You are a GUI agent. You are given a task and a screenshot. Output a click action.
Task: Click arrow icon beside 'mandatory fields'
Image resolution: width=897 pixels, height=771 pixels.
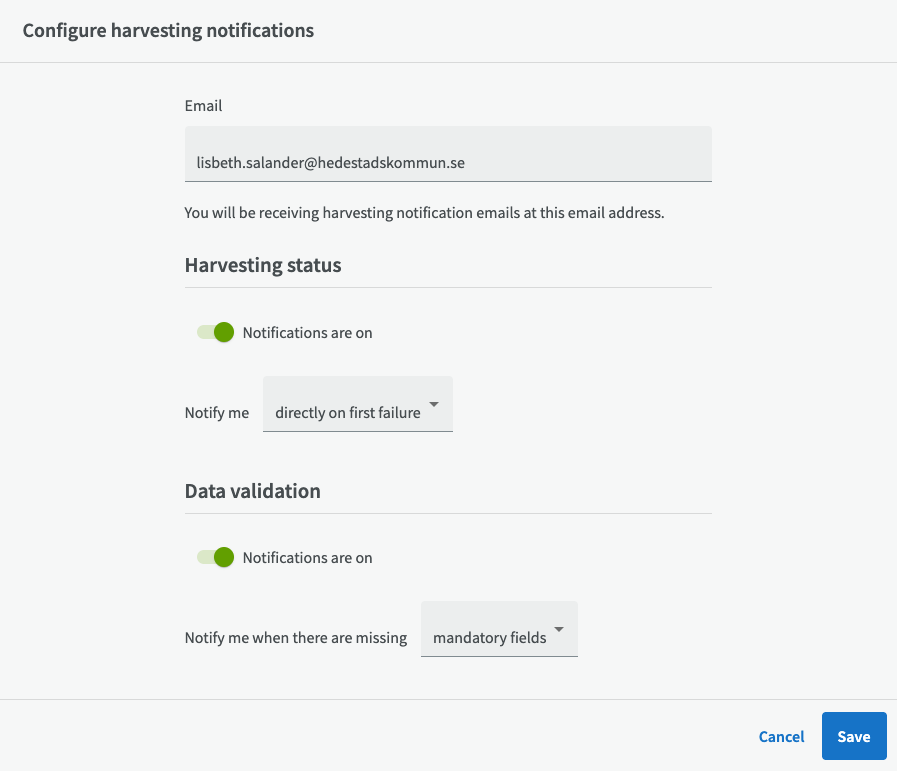point(559,629)
